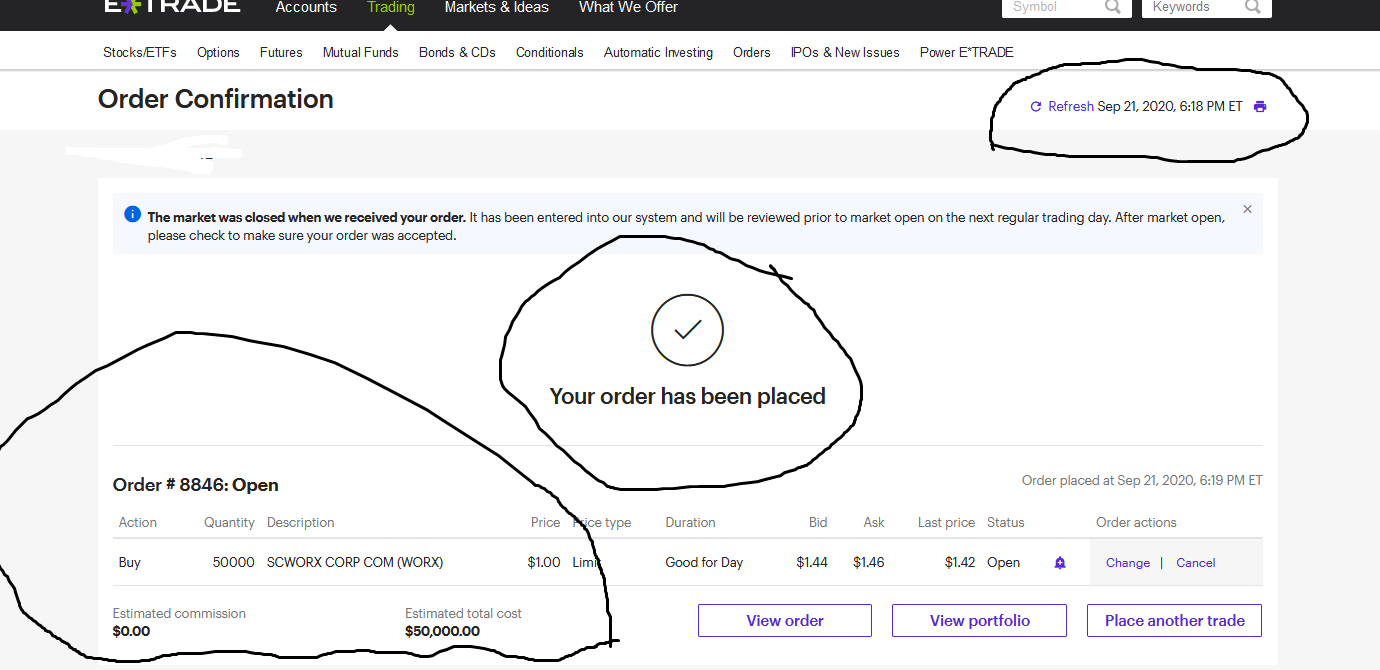Click the bid value $1.44
This screenshot has height=670, width=1380.
point(812,562)
